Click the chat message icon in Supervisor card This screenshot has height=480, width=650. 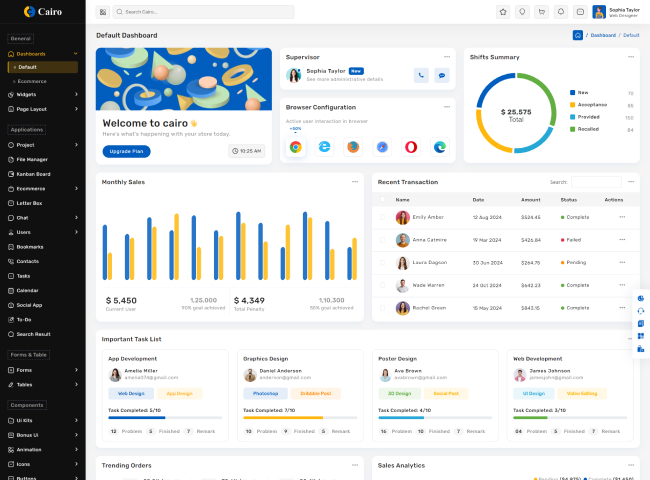click(441, 75)
